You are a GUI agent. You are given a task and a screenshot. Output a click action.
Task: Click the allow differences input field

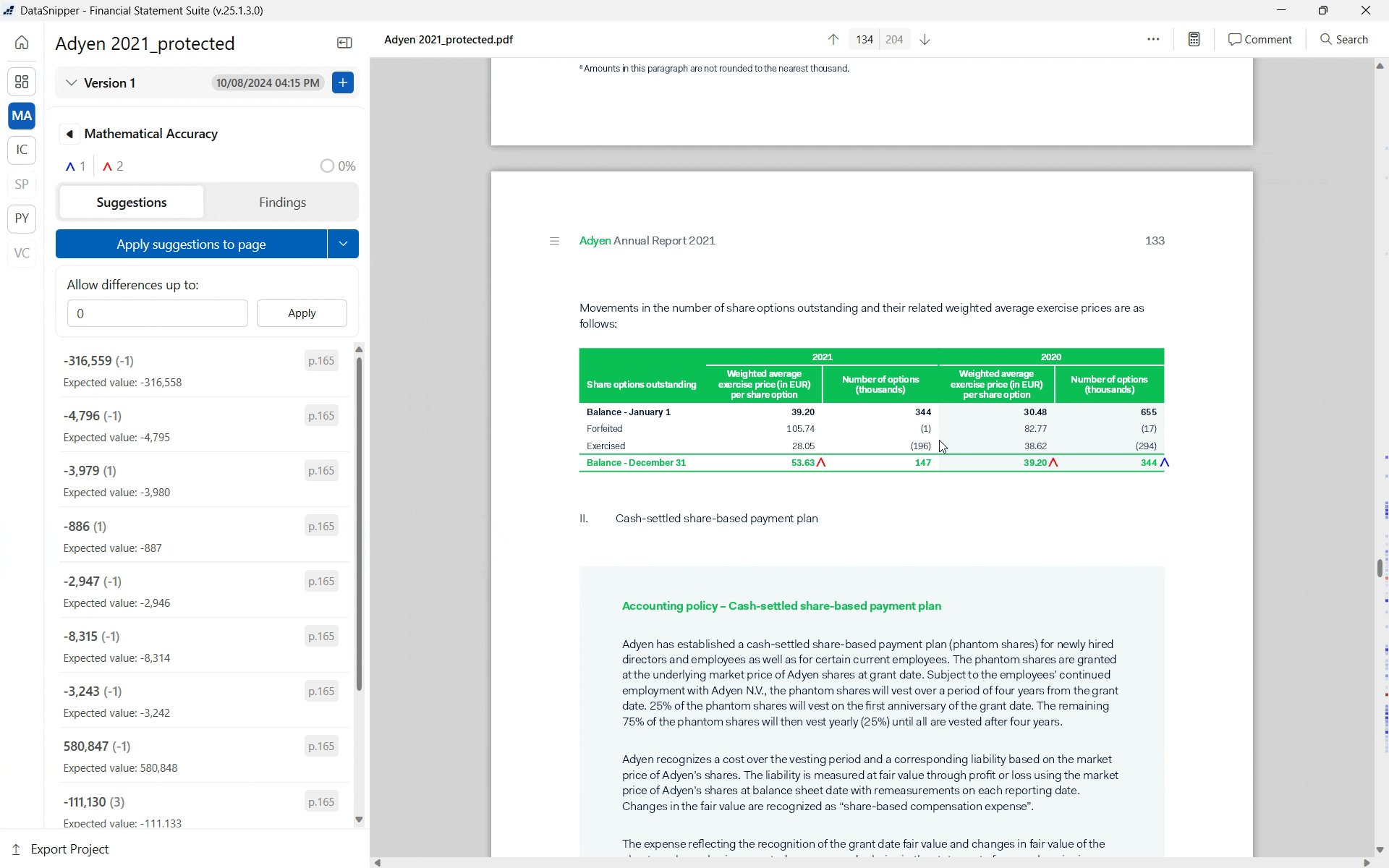point(157,313)
